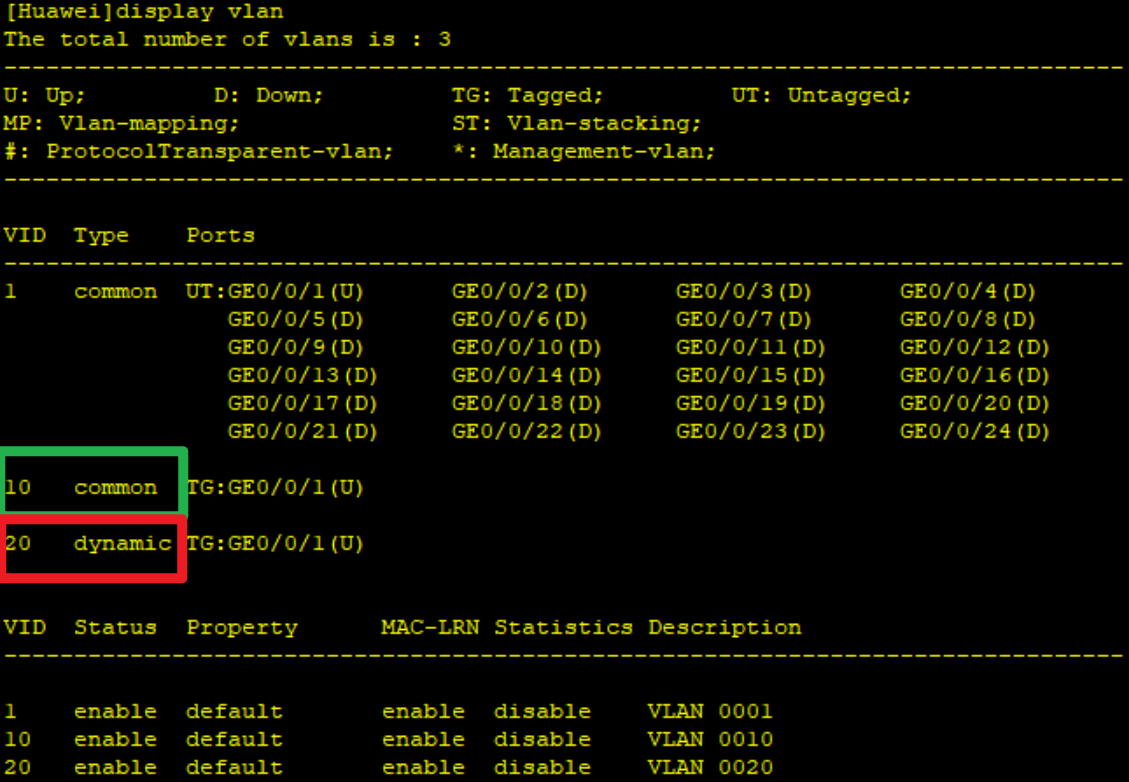Click the Type column header
1129x782 pixels.
[x=100, y=235]
